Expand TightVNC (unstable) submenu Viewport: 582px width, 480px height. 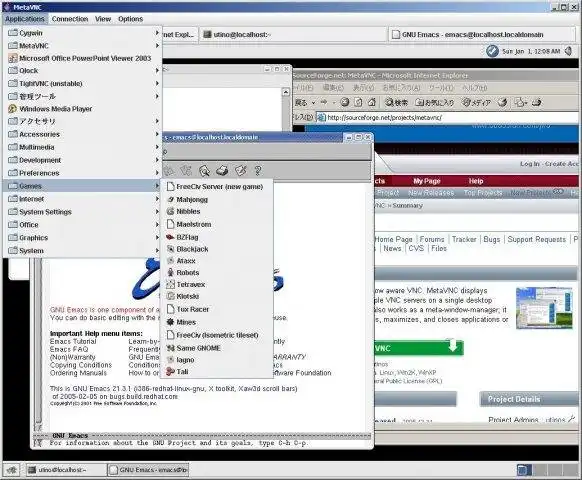tap(83, 84)
